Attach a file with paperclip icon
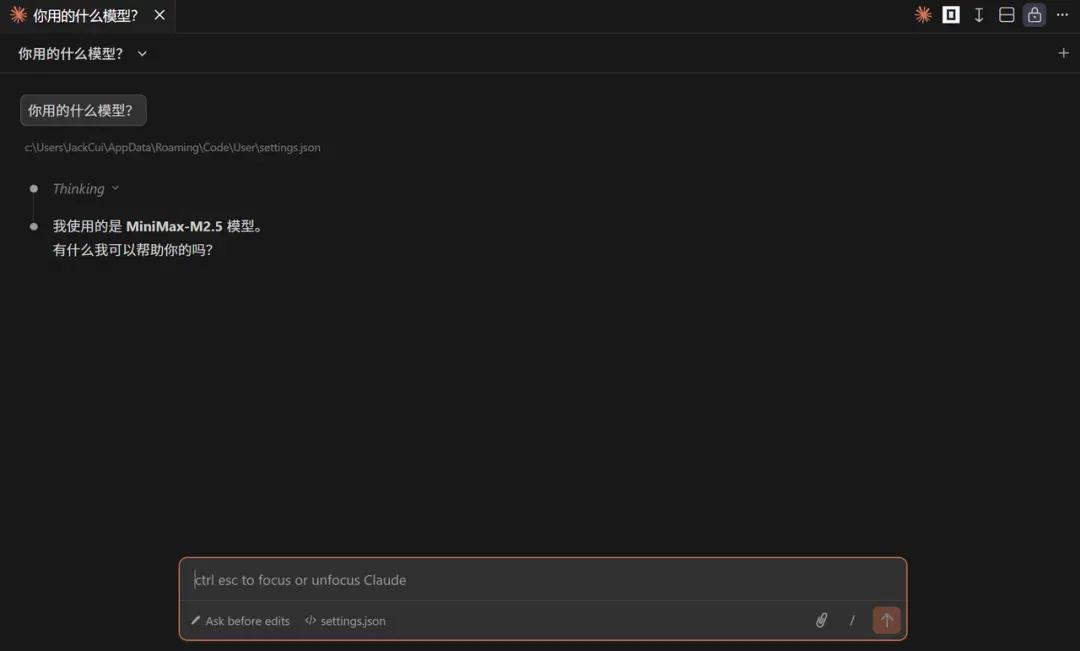Image resolution: width=1080 pixels, height=651 pixels. 821,620
